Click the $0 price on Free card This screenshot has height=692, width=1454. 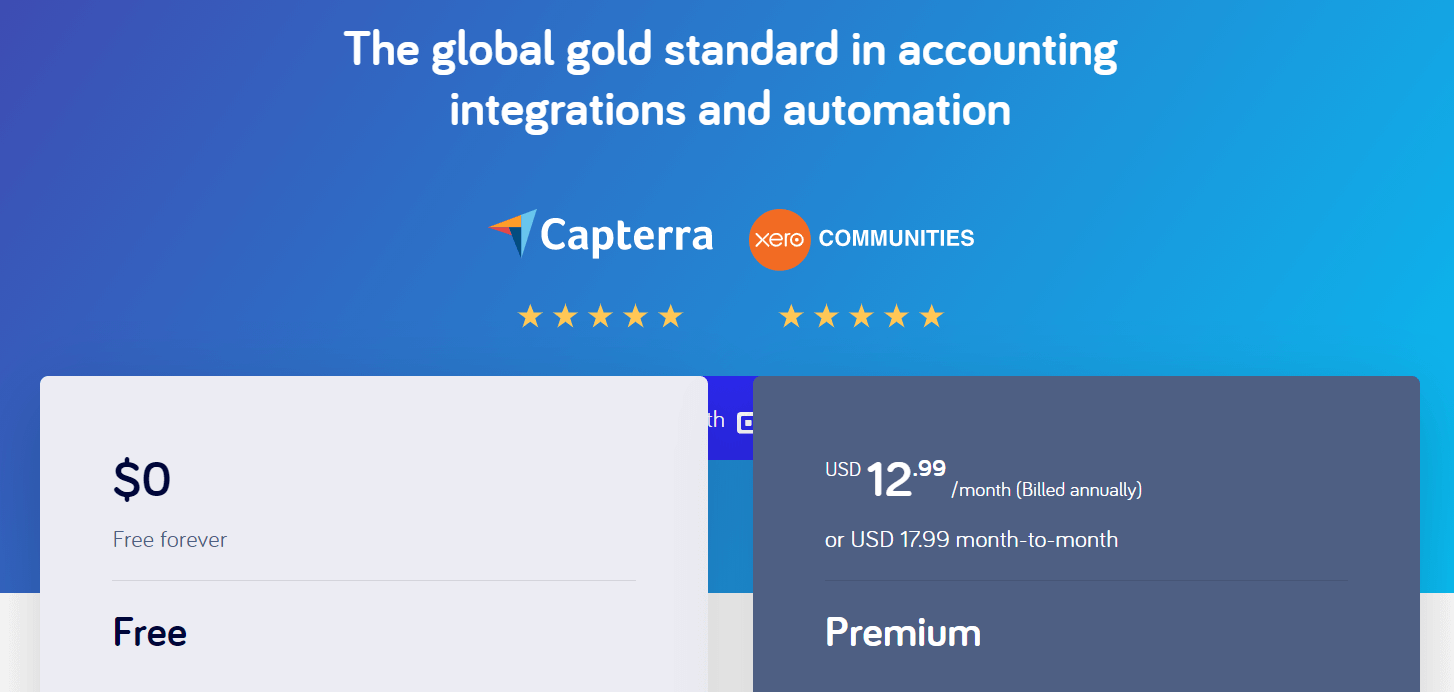point(142,480)
